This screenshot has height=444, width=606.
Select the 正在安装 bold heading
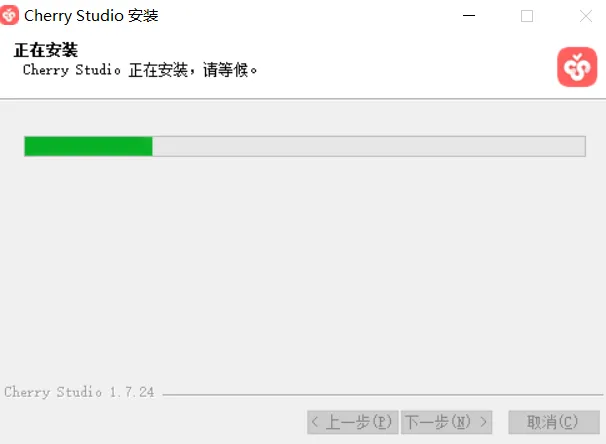(46, 50)
